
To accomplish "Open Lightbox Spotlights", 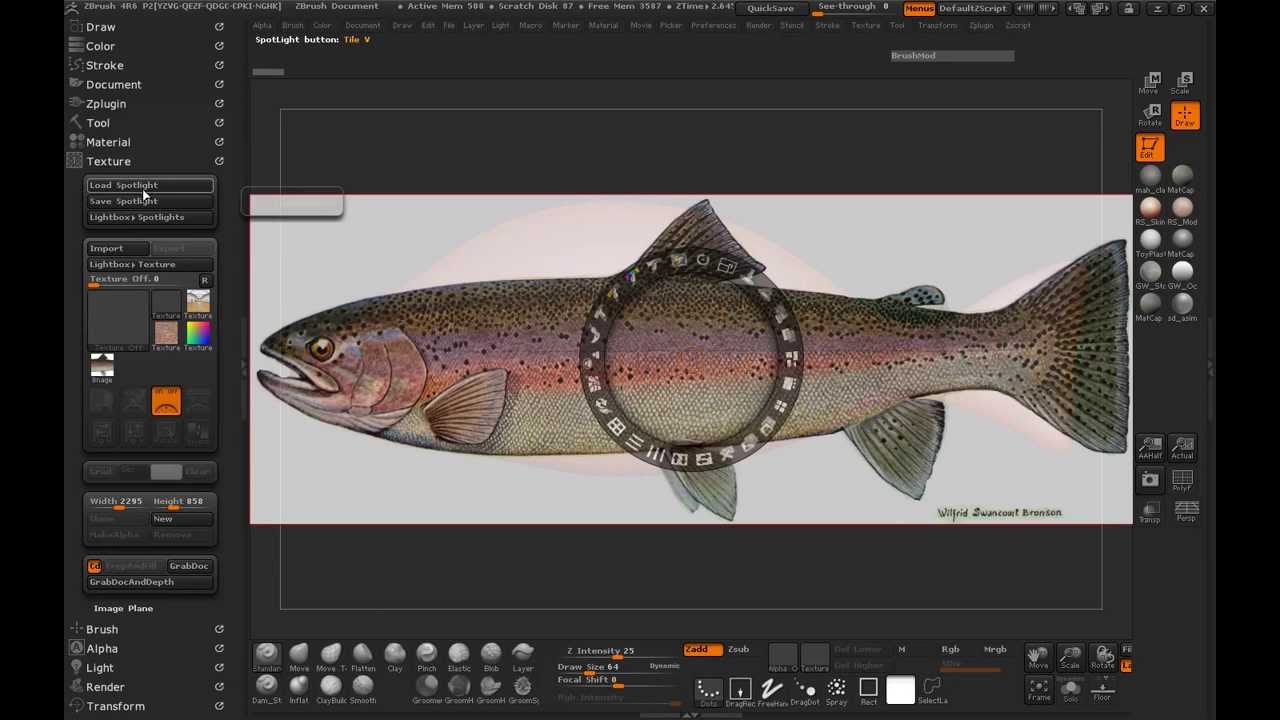I will (150, 217).
